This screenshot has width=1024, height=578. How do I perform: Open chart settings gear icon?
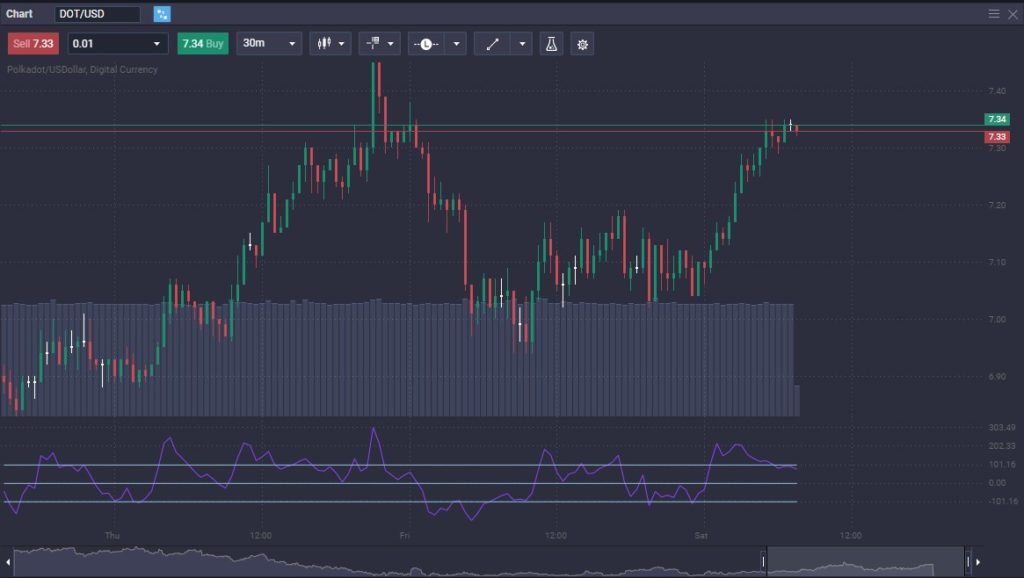tap(582, 44)
